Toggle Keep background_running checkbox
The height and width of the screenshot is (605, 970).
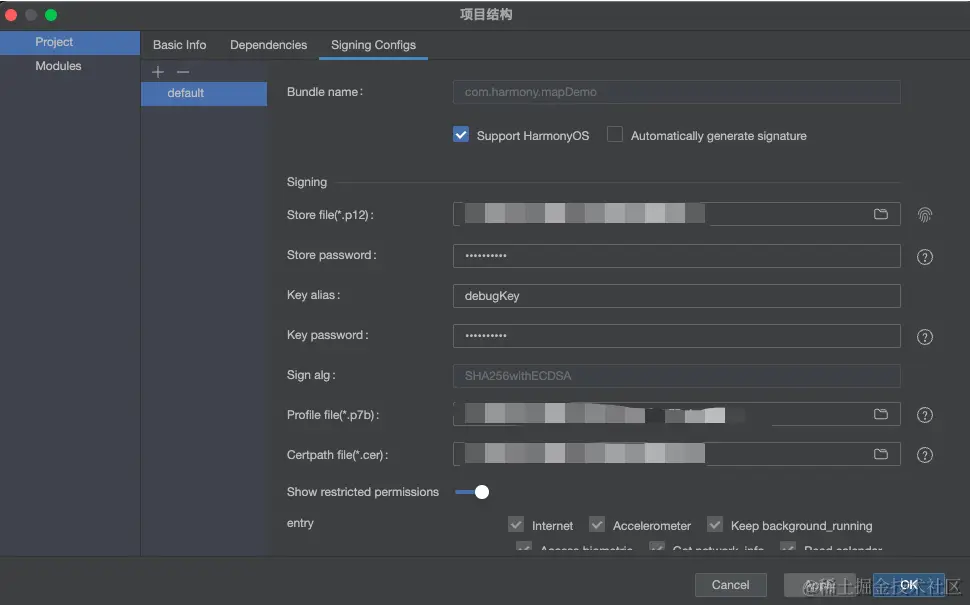tap(715, 525)
